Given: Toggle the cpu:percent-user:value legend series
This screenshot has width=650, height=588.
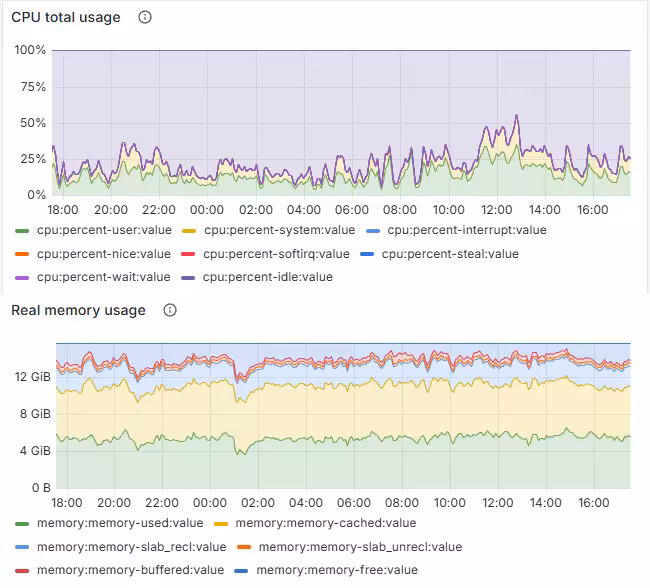Looking at the screenshot, I should 103,230.
